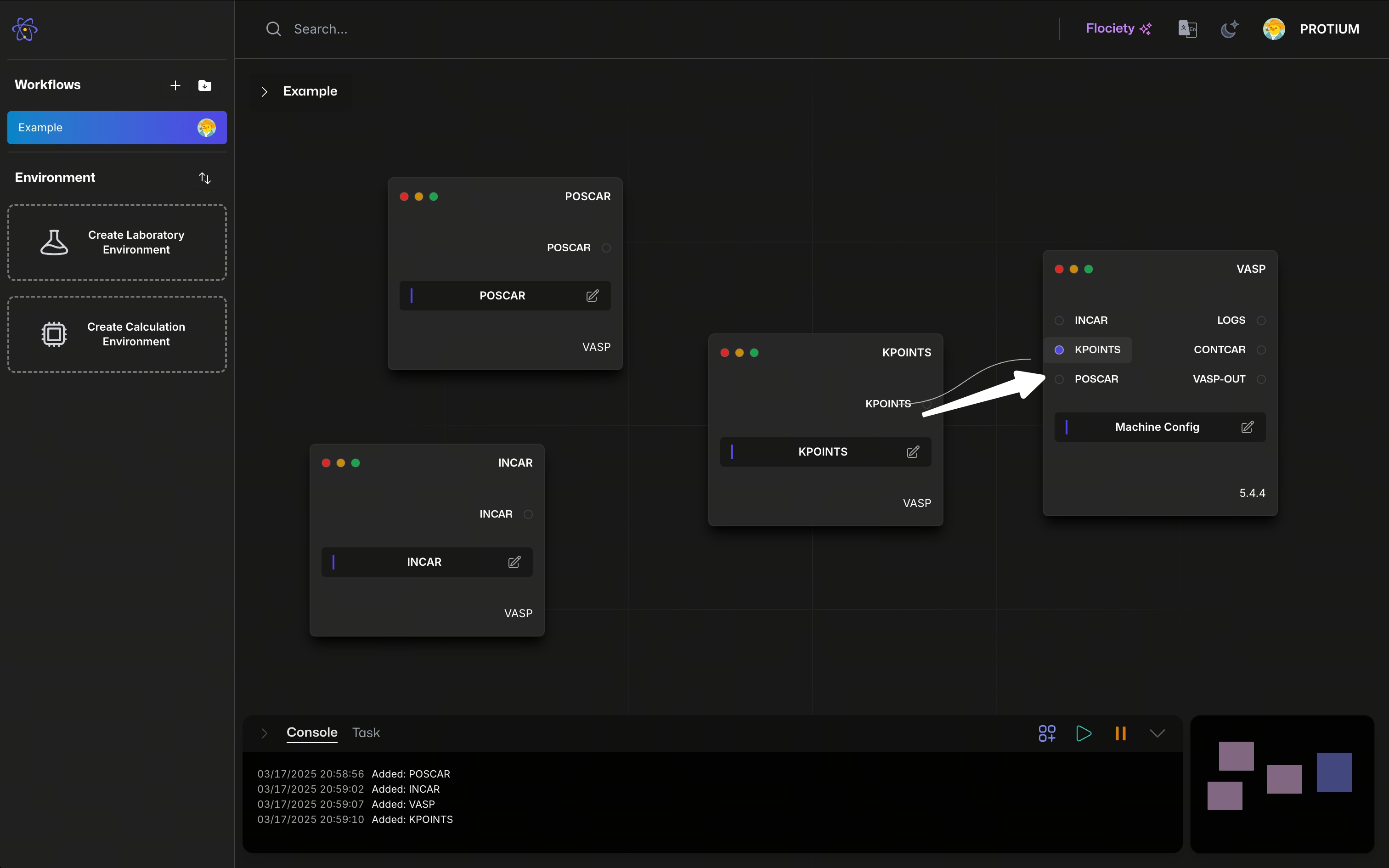Select the KPOINTS input port on VASP node
Screen dimensions: 1389x868
click(x=1060, y=349)
